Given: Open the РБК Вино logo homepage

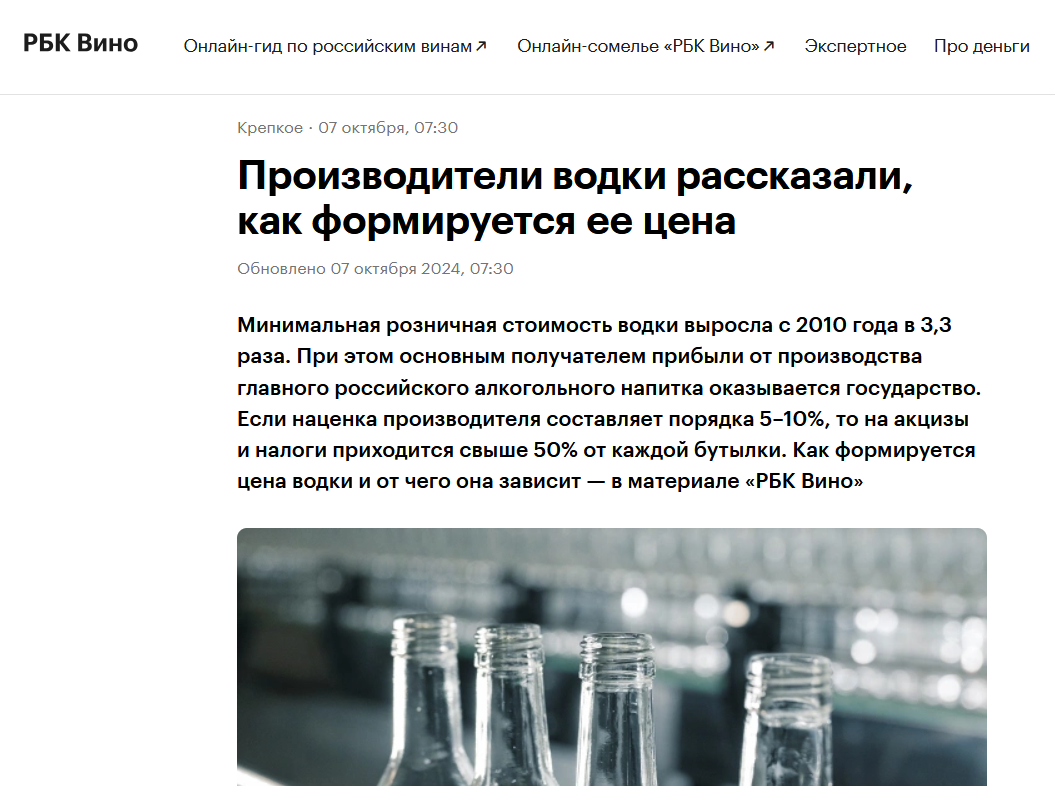Looking at the screenshot, I should [81, 43].
